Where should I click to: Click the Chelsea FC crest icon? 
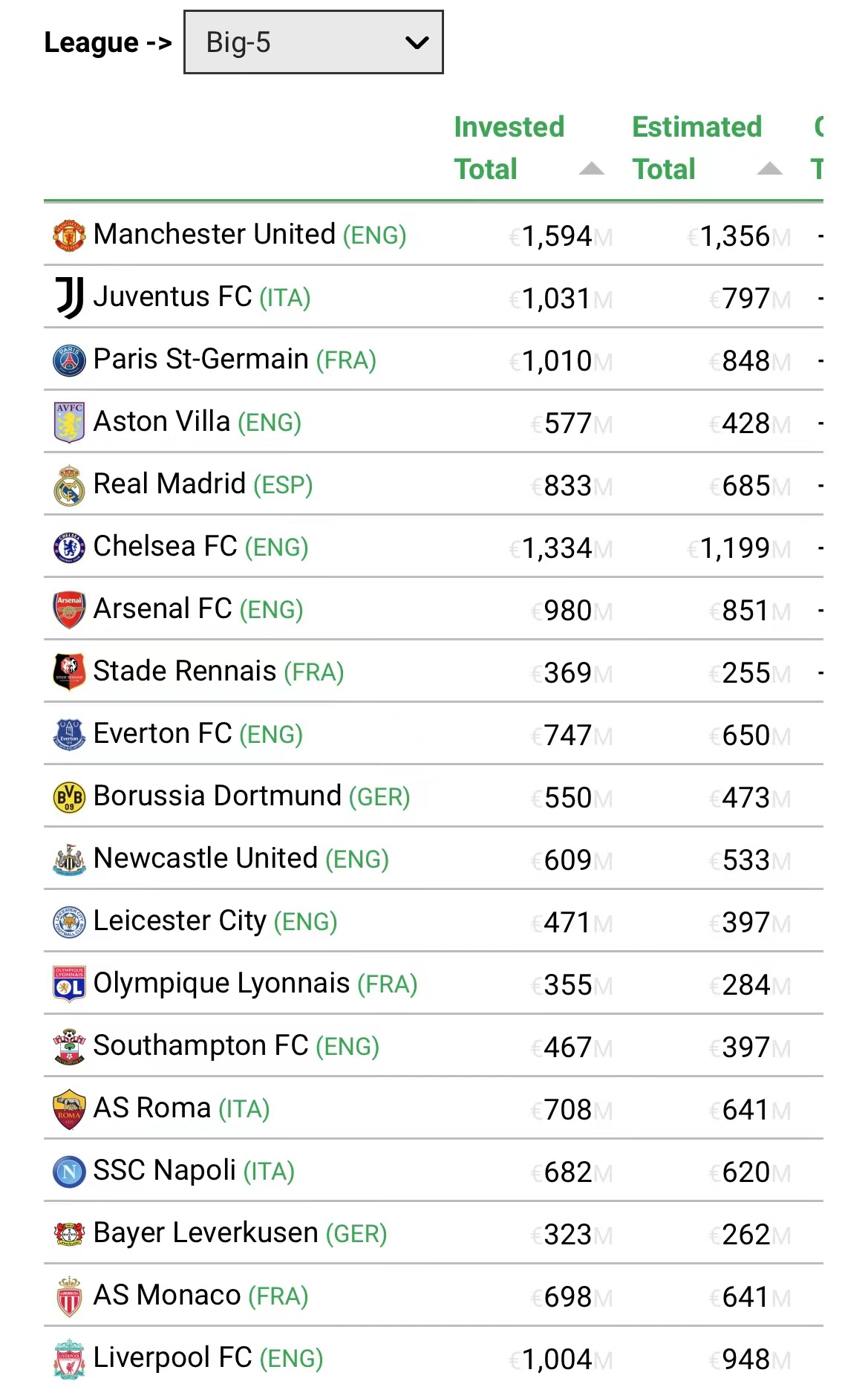(x=69, y=548)
